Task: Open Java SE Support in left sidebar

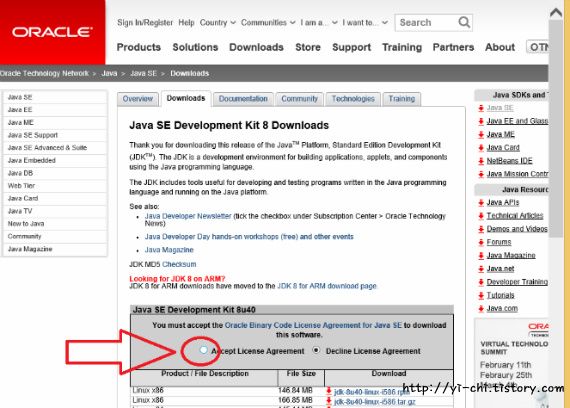Action: (55, 135)
